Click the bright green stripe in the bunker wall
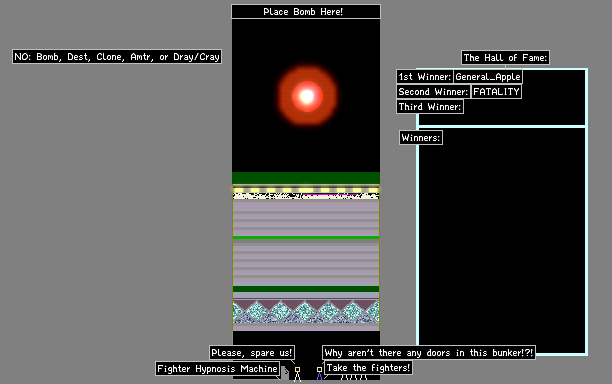Viewport: 612px width, 384px height. (306, 237)
